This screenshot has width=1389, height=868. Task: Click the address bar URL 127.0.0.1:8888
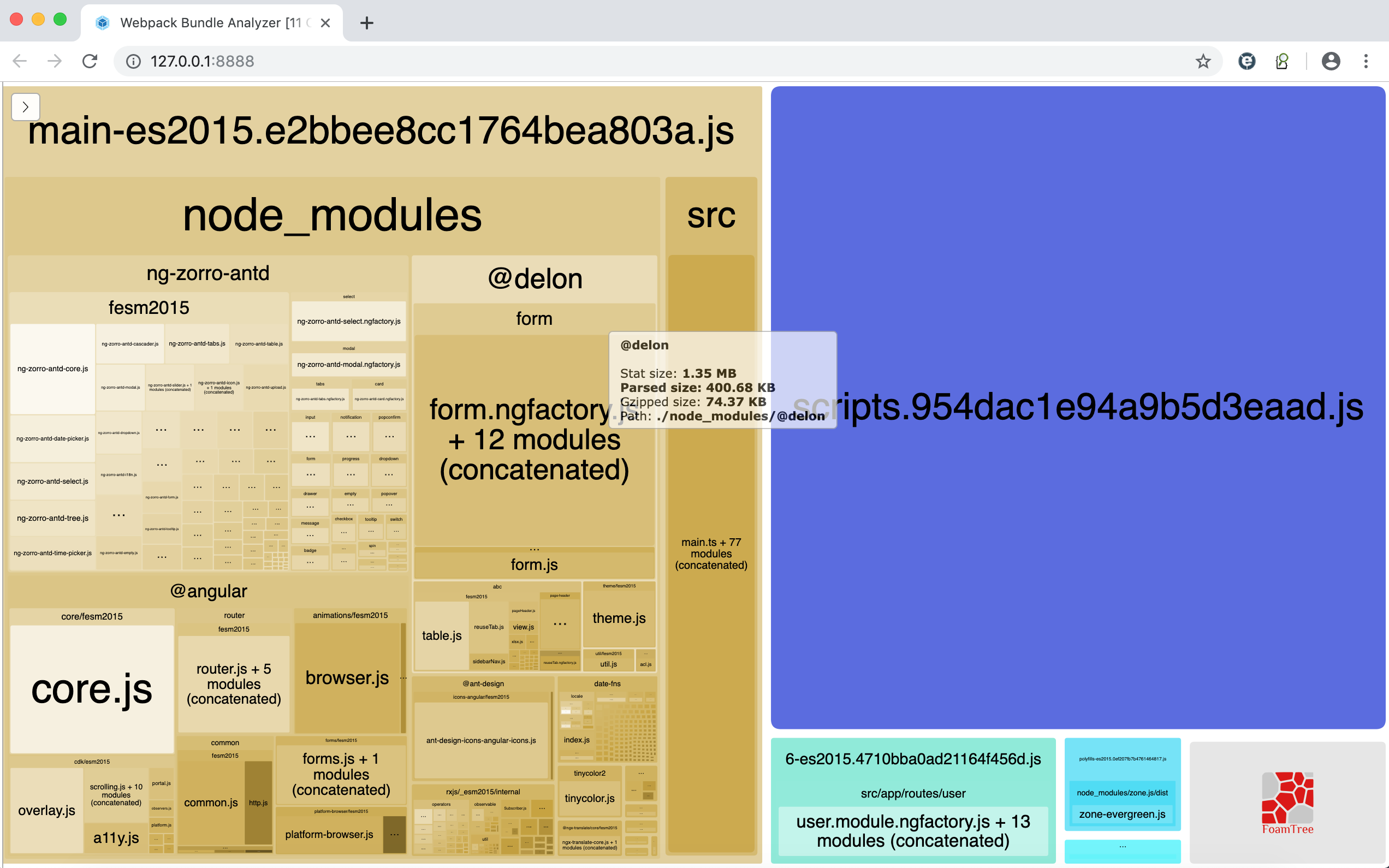(x=202, y=62)
